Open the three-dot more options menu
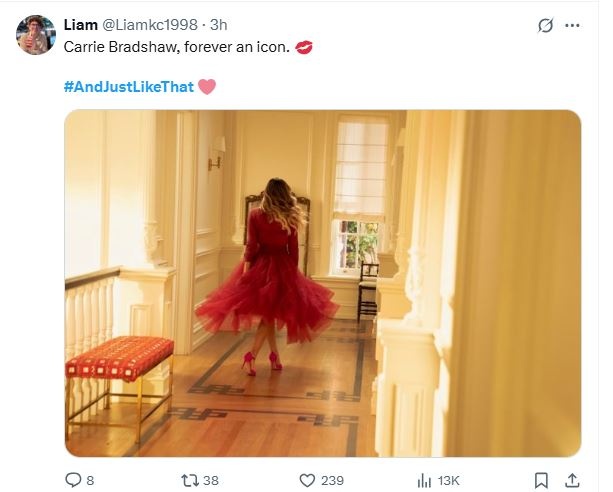 coord(572,26)
